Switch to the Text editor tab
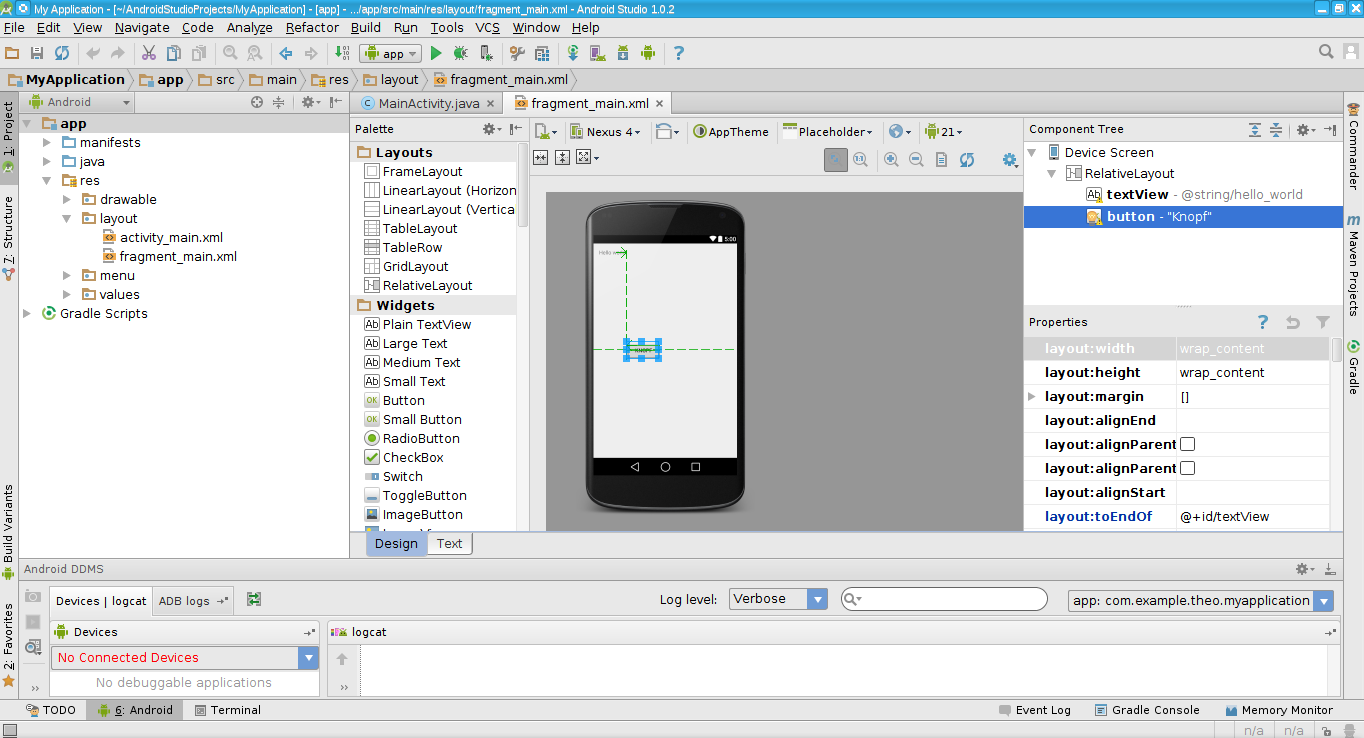 click(x=449, y=544)
